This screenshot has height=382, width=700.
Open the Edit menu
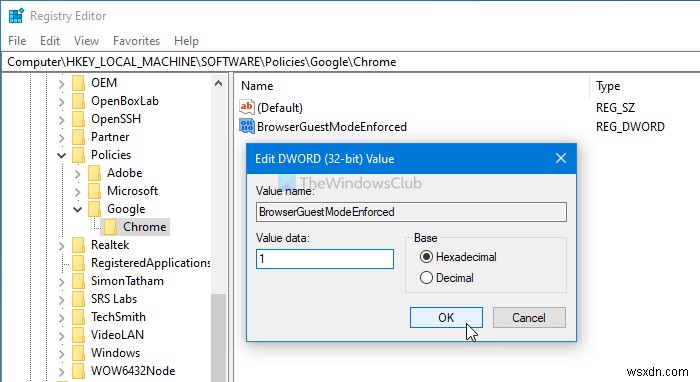tap(50, 41)
